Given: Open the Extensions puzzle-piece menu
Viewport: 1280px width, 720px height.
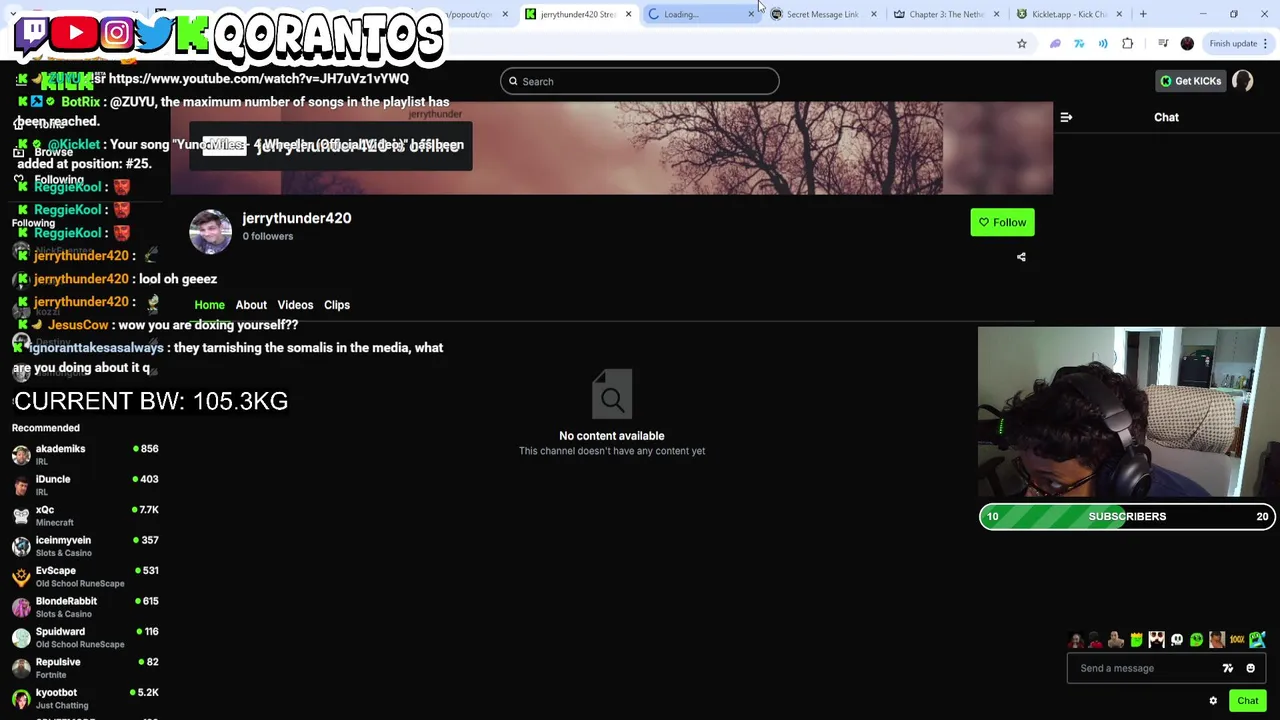Looking at the screenshot, I should [1127, 43].
